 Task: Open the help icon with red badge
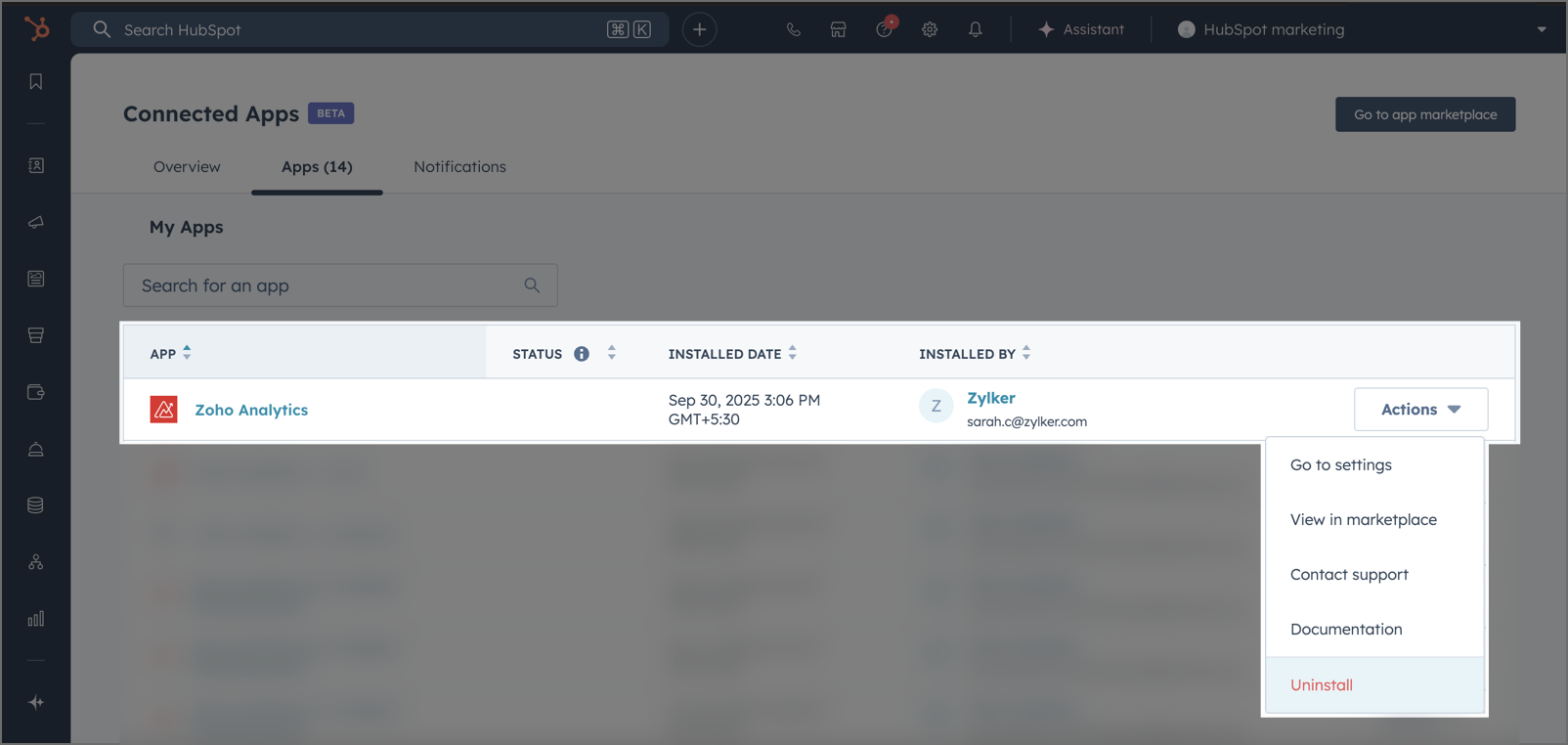pos(886,27)
